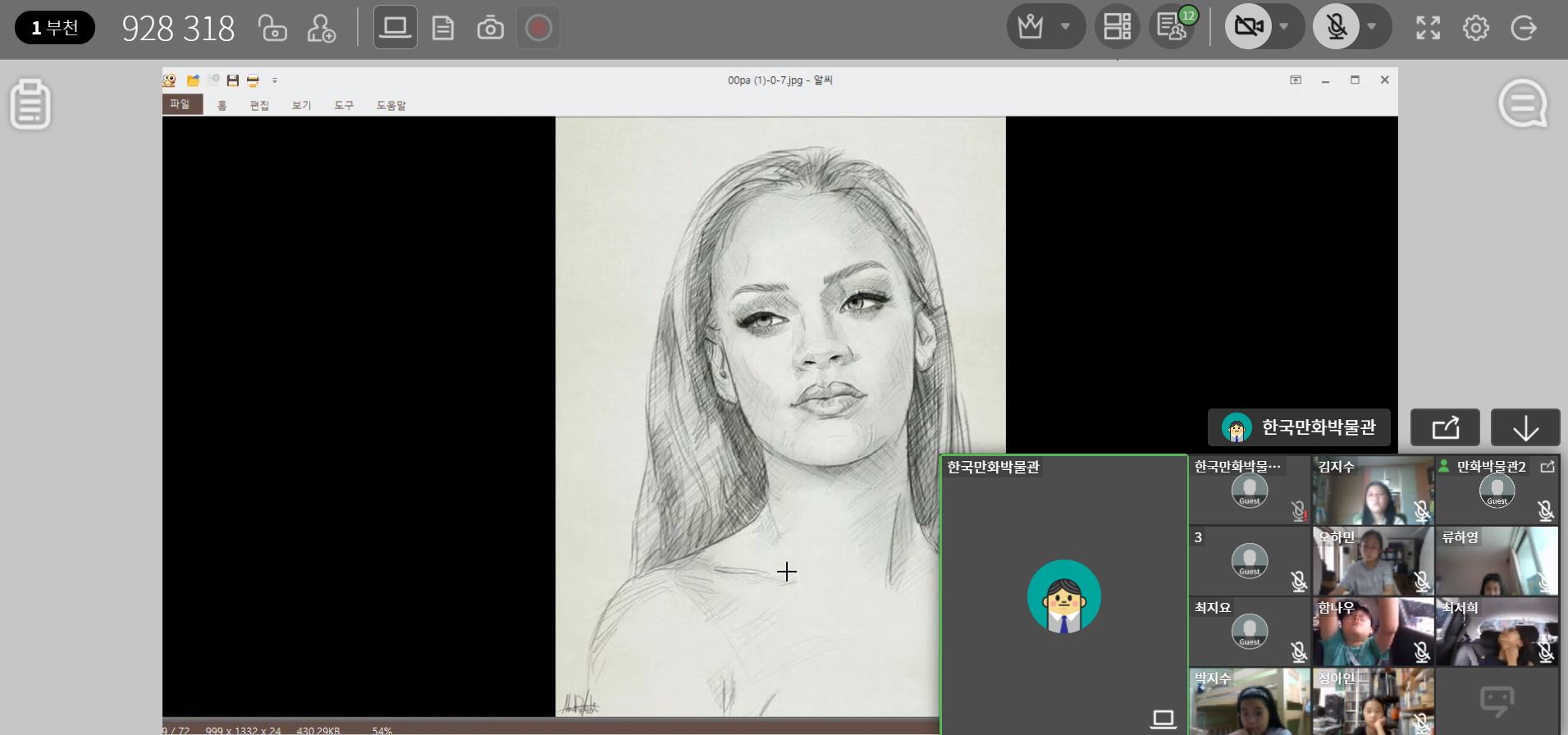This screenshot has width=1568, height=735.
Task: Open the 보기 menu in 알씨
Action: coord(301,105)
